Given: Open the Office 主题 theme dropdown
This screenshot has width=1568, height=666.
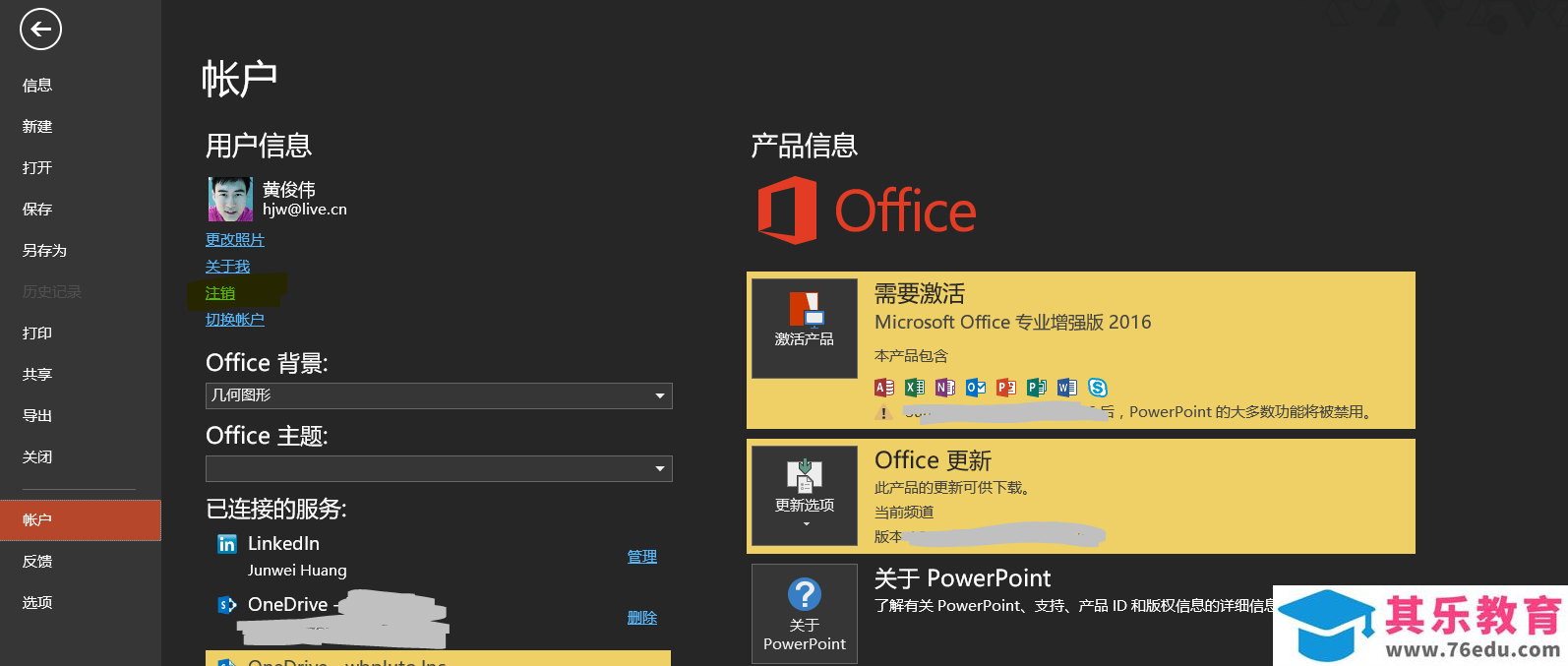Looking at the screenshot, I should click(439, 468).
